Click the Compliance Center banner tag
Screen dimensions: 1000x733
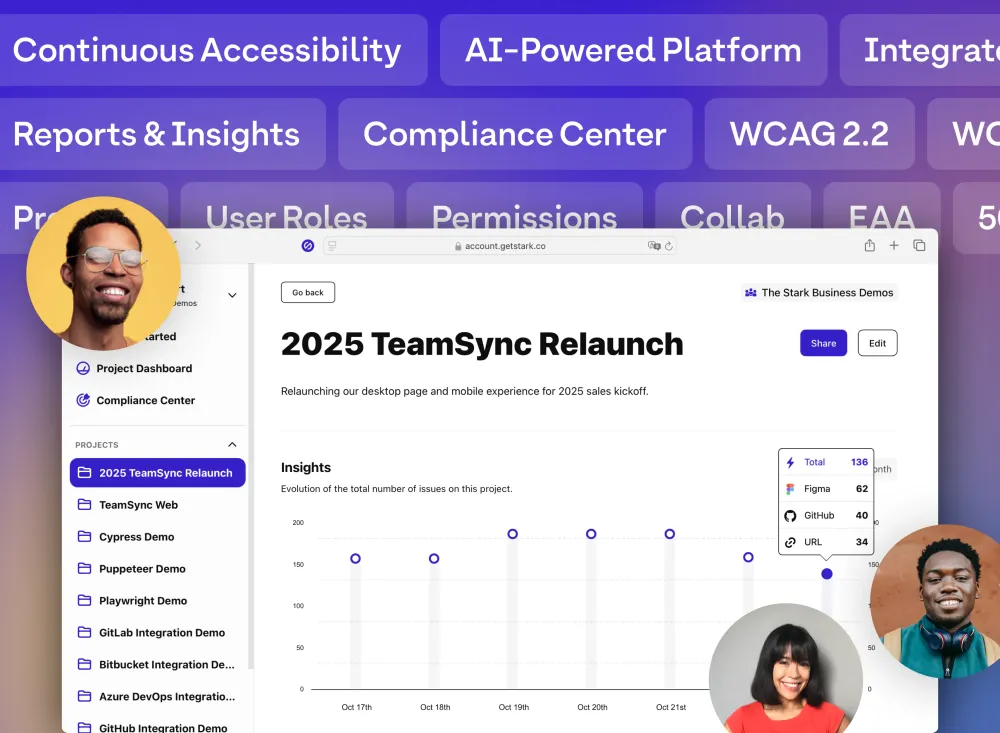pos(515,134)
